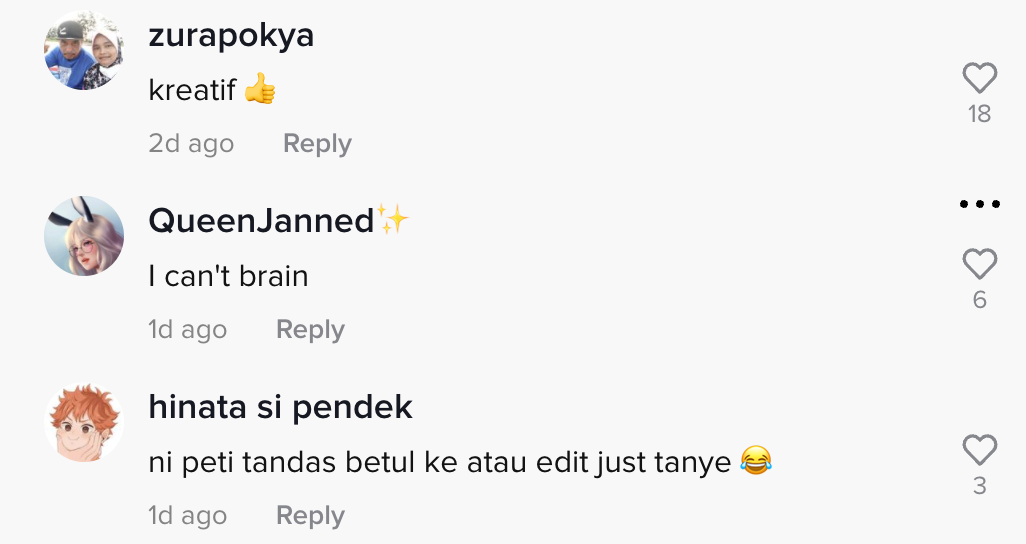Reply to the 'kreatif' comment
Screen dimensions: 1026x544
(x=317, y=143)
